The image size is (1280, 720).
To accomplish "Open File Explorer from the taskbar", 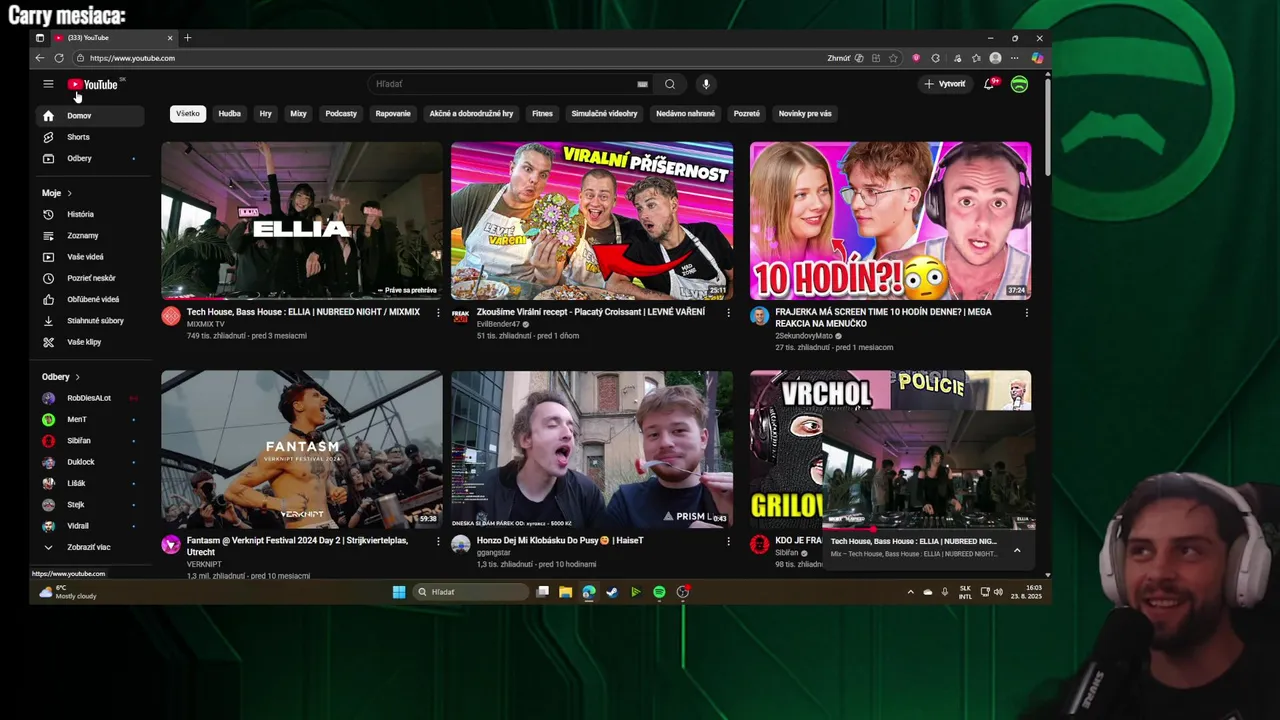I will pos(565,592).
